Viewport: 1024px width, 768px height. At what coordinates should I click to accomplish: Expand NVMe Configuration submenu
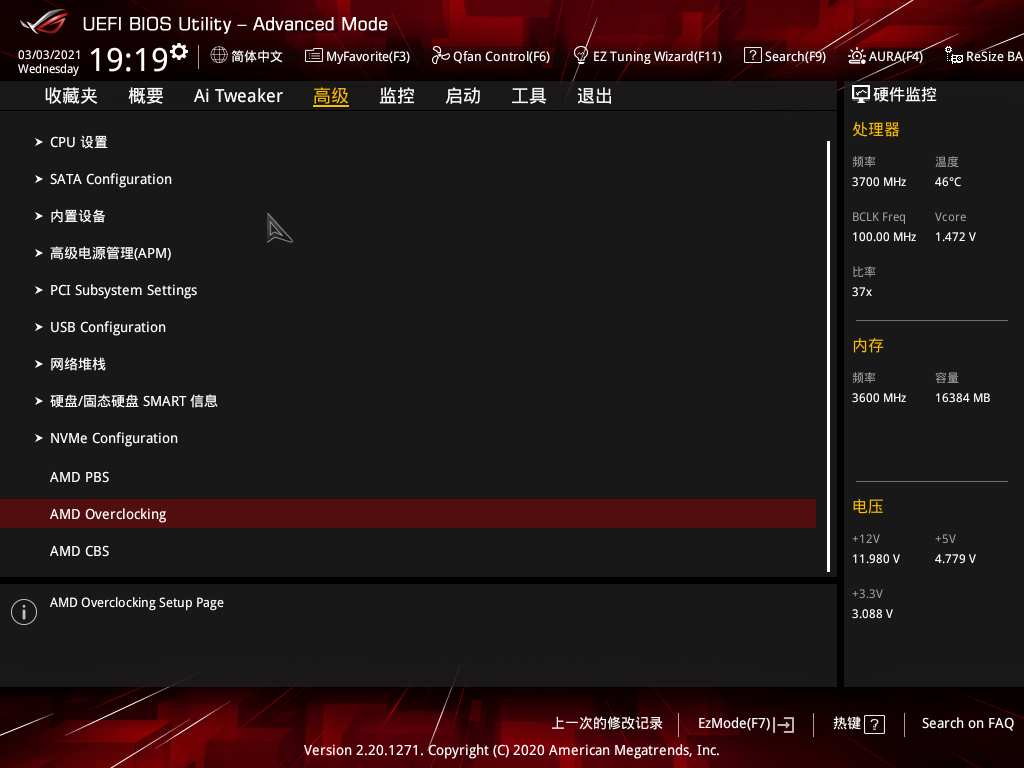coord(113,438)
